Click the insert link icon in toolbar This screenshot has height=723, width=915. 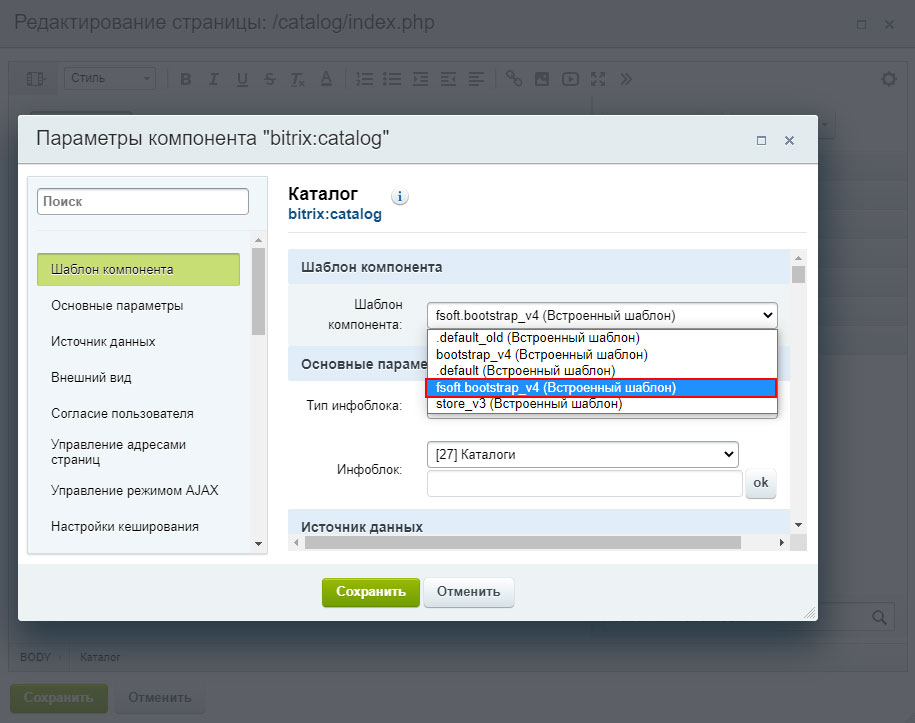point(513,79)
